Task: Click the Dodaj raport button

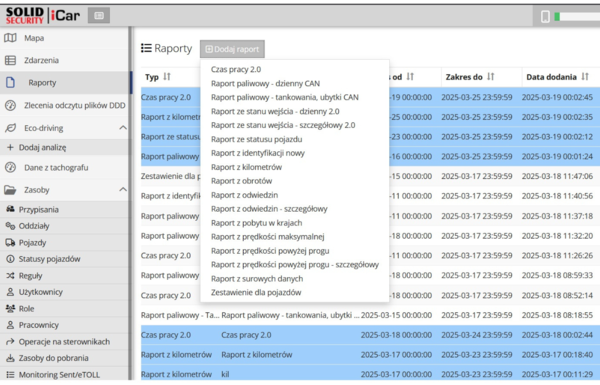Action: click(x=232, y=49)
